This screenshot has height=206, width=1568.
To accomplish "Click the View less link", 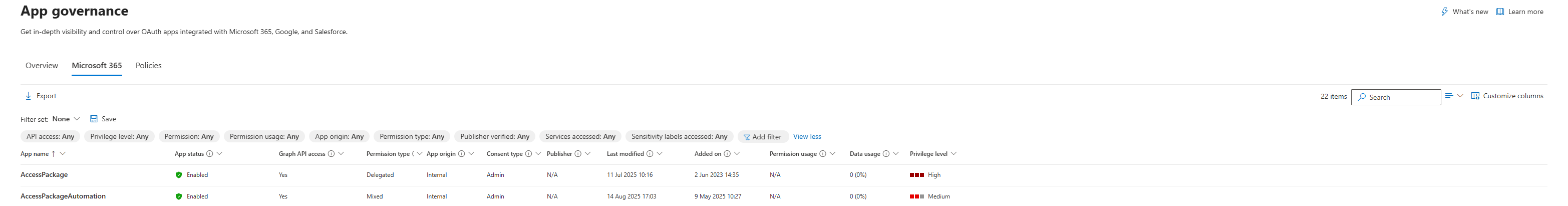I will pos(806,136).
